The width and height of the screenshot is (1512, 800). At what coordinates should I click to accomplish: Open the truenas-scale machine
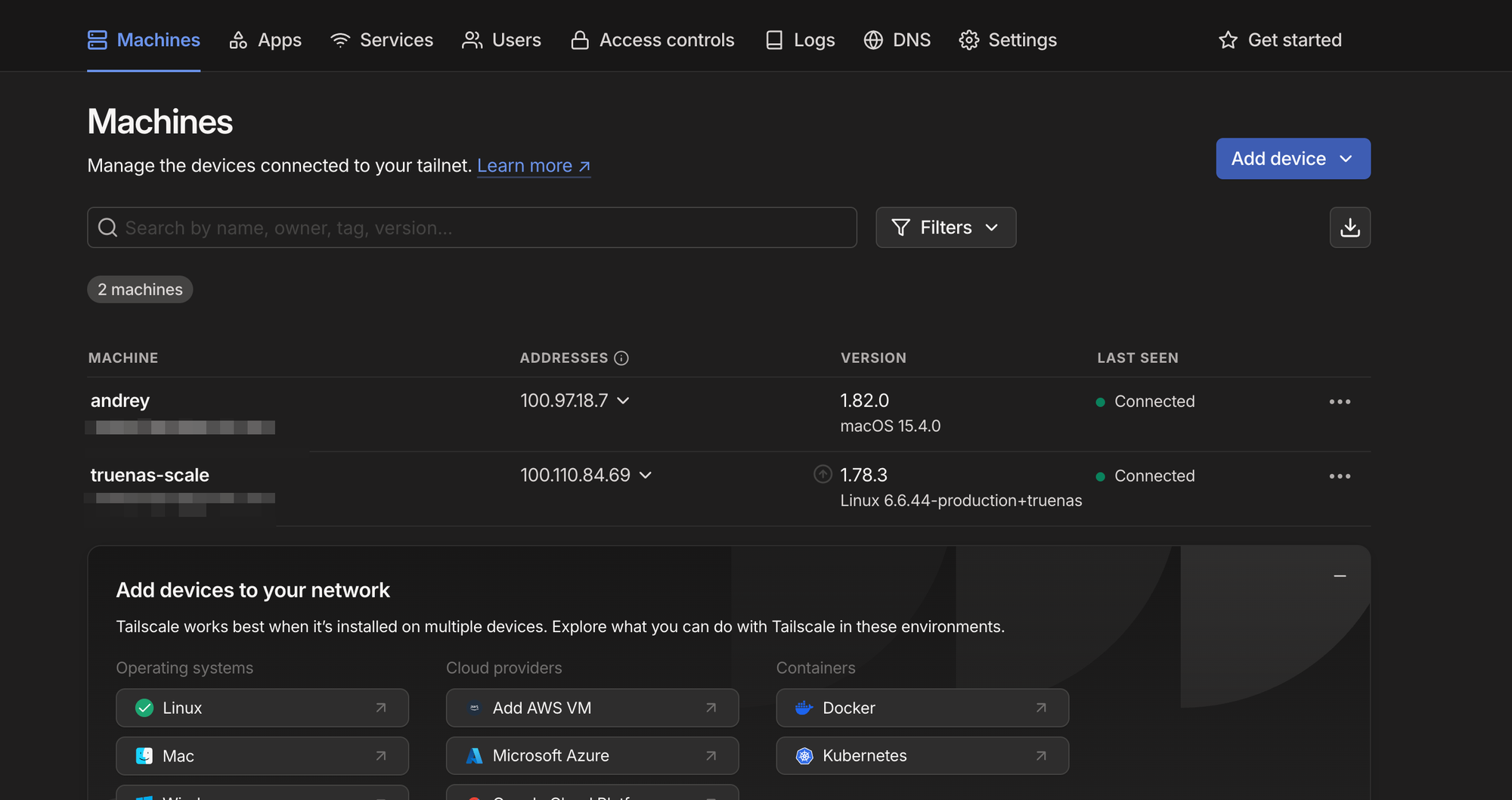[150, 476]
